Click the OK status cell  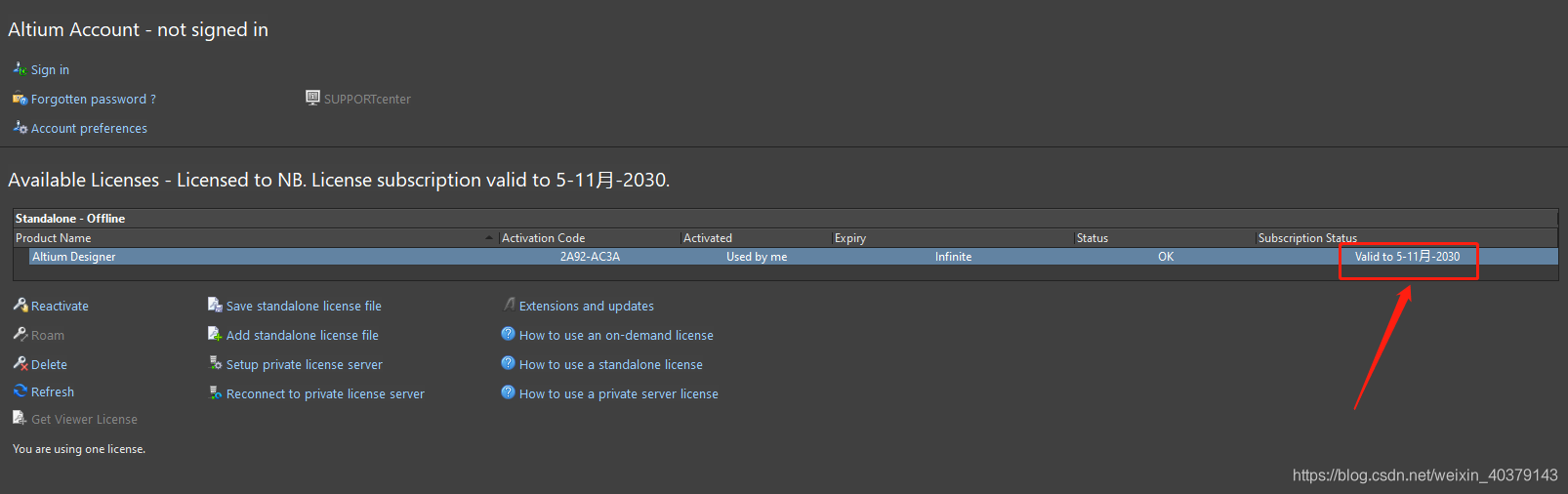click(x=1166, y=257)
